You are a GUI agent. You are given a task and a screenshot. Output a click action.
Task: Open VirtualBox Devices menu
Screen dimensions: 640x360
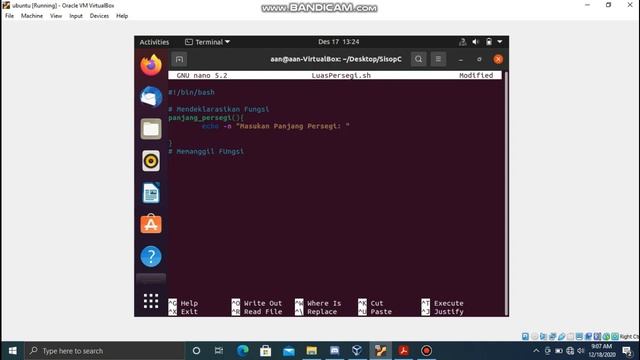click(x=99, y=16)
